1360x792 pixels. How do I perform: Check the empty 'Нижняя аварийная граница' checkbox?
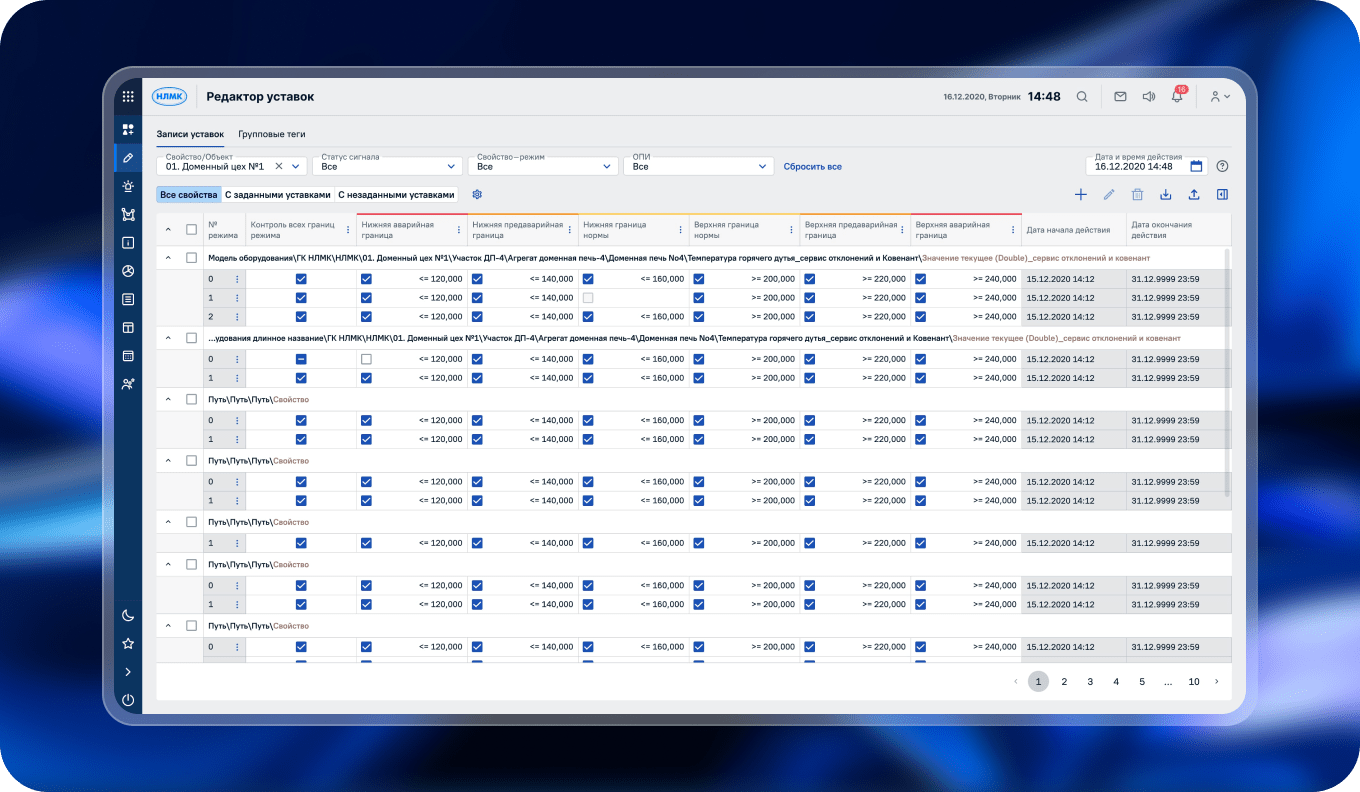coord(366,359)
